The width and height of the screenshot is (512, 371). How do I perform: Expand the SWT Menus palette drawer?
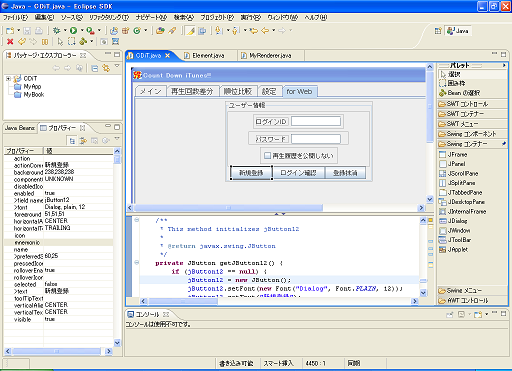tap(473, 124)
